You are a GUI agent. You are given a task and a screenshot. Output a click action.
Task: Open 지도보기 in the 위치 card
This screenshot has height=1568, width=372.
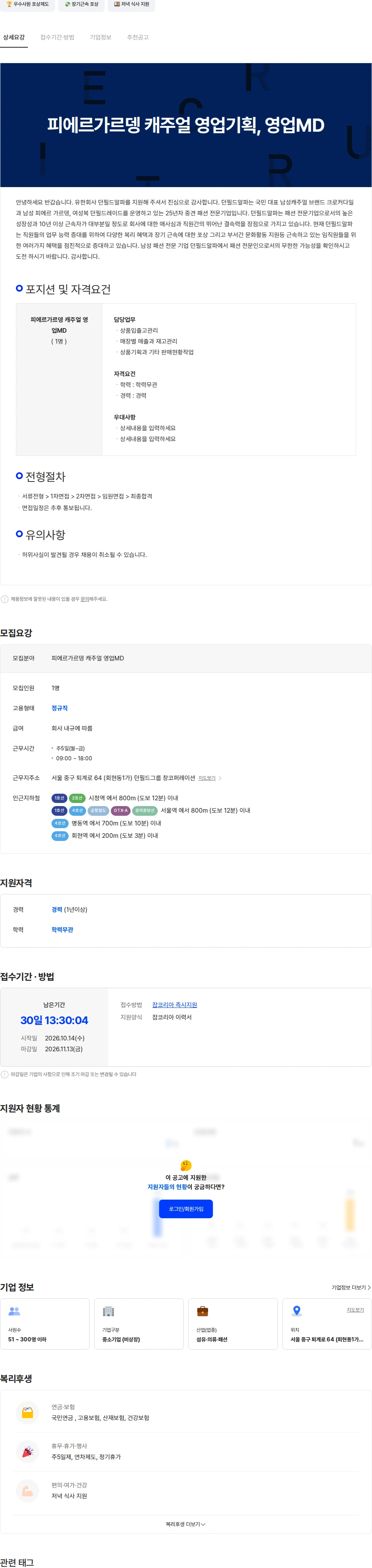[x=355, y=1309]
